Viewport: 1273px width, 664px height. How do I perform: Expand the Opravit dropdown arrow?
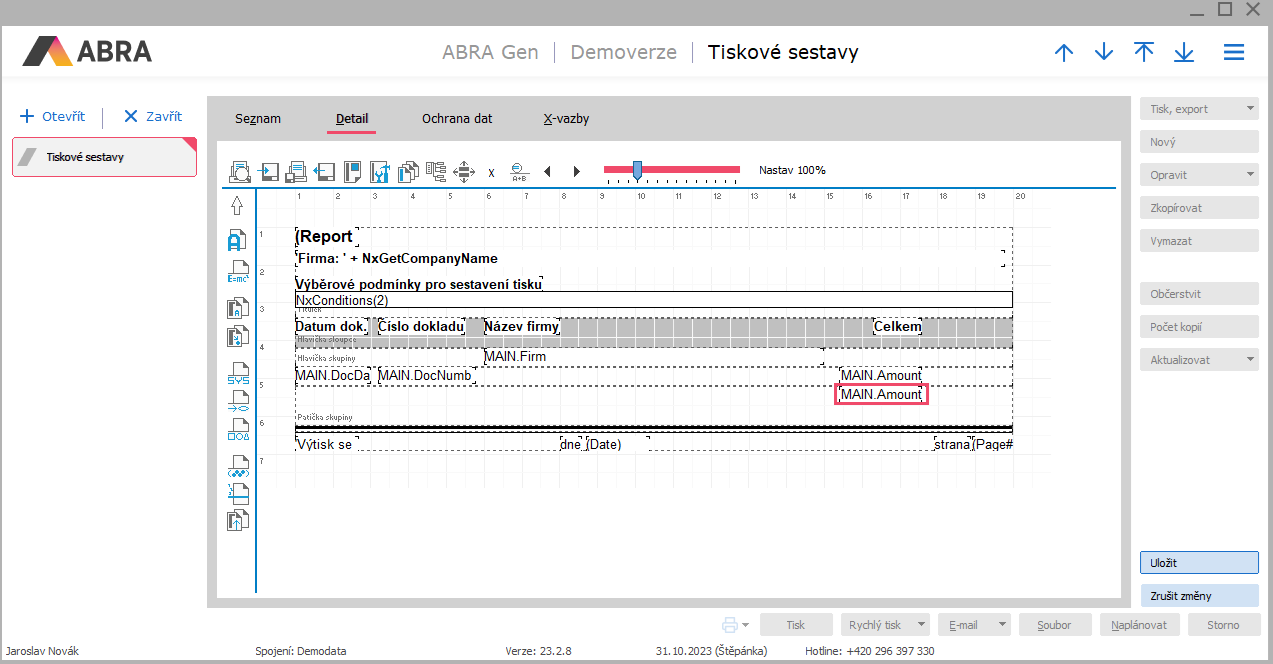tap(1250, 175)
